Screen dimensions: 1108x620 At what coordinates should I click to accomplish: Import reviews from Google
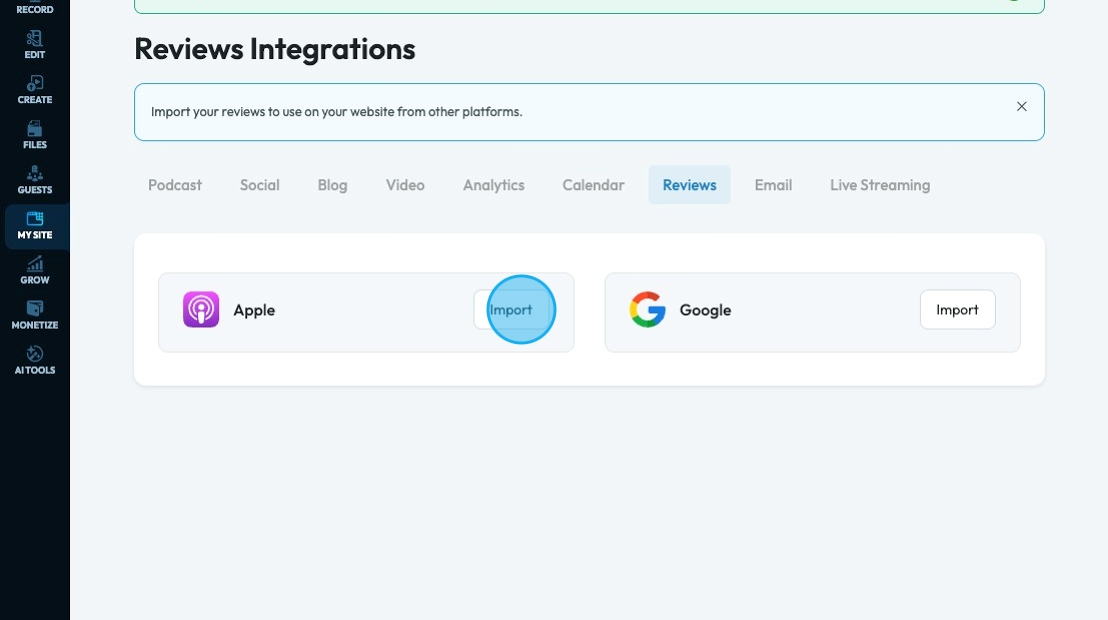957,310
